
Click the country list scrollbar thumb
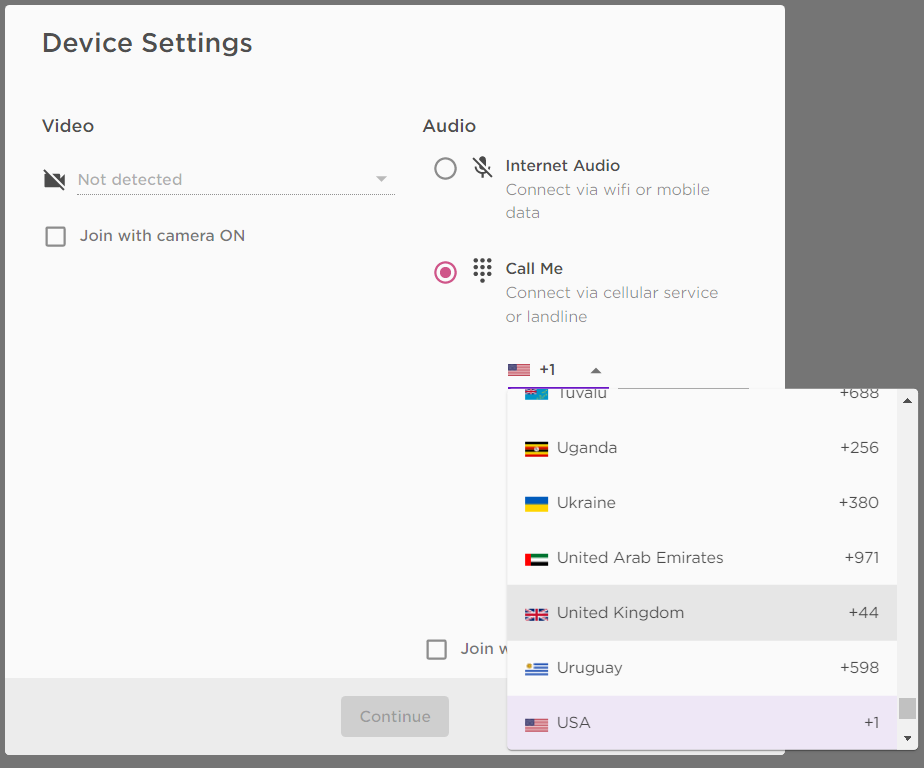click(908, 708)
